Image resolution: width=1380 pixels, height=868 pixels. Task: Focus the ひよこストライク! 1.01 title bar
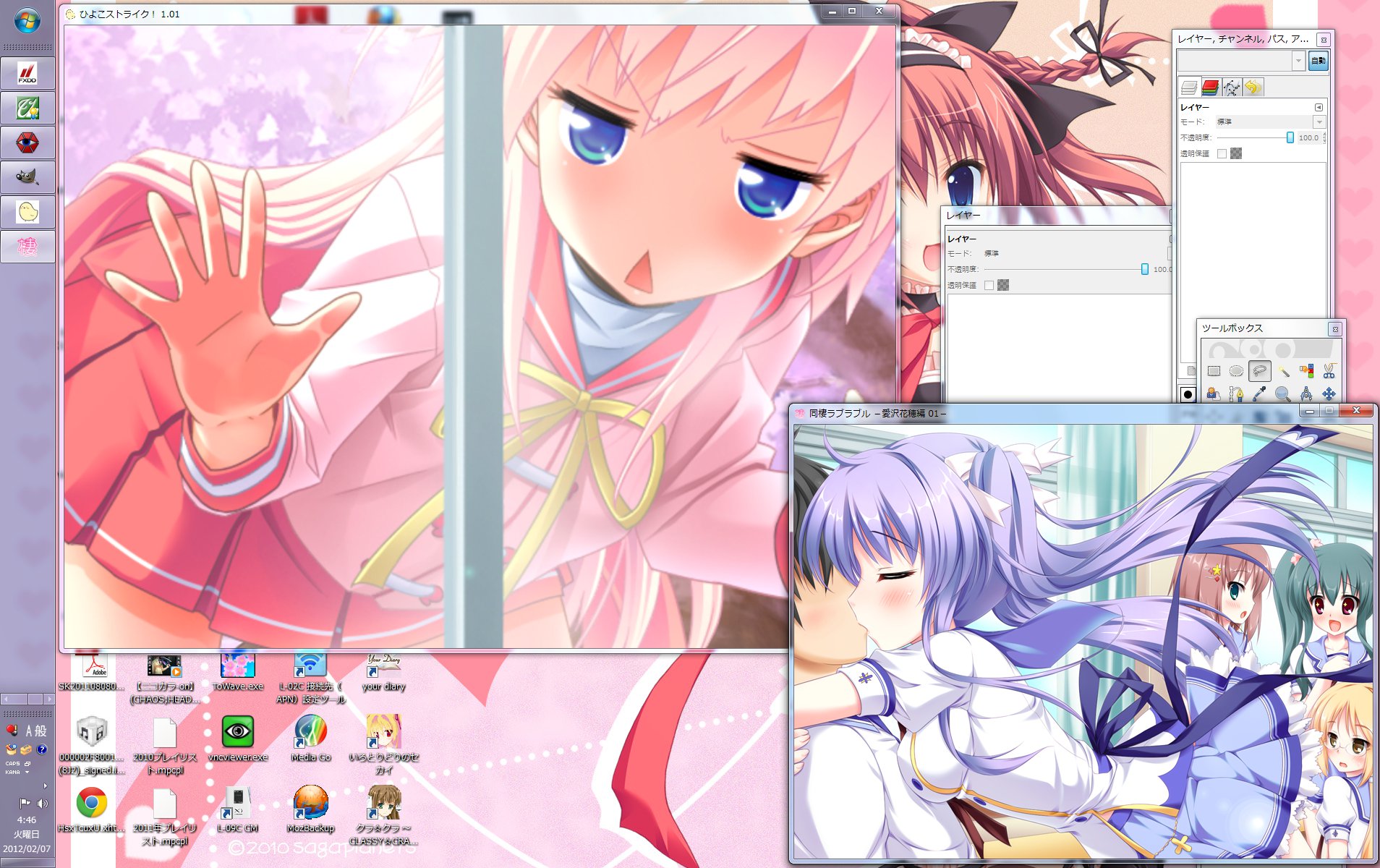click(441, 14)
